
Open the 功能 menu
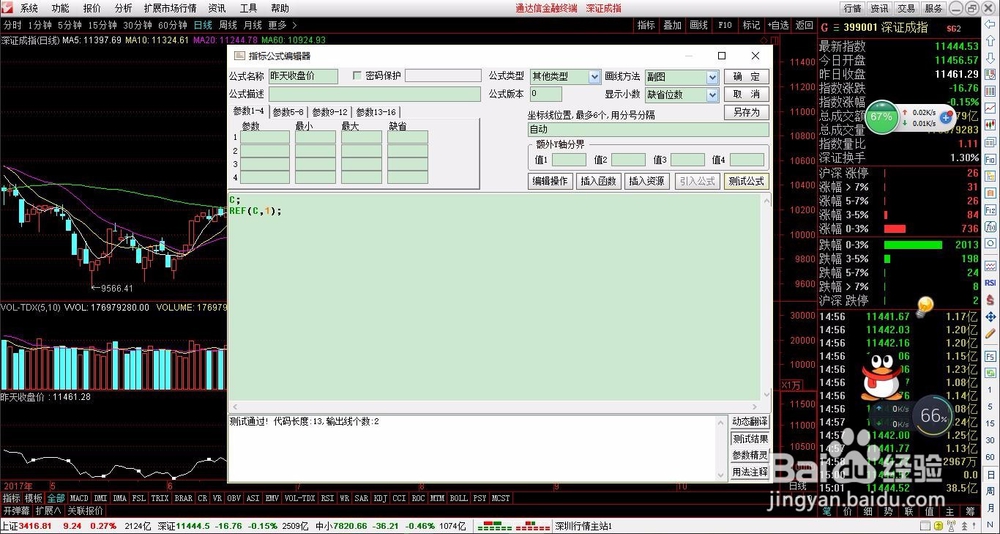pos(61,8)
